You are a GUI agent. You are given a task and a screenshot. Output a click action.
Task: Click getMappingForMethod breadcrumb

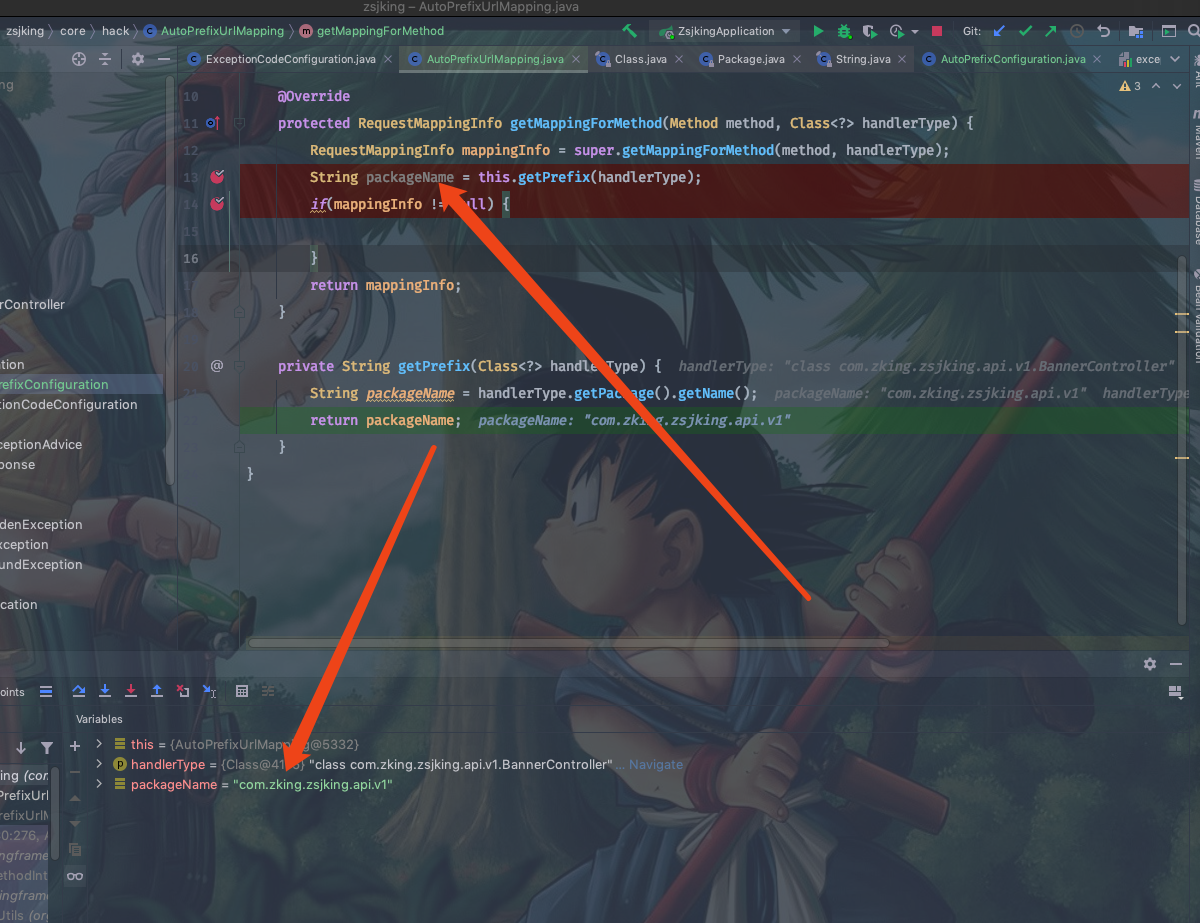pyautogui.click(x=372, y=31)
